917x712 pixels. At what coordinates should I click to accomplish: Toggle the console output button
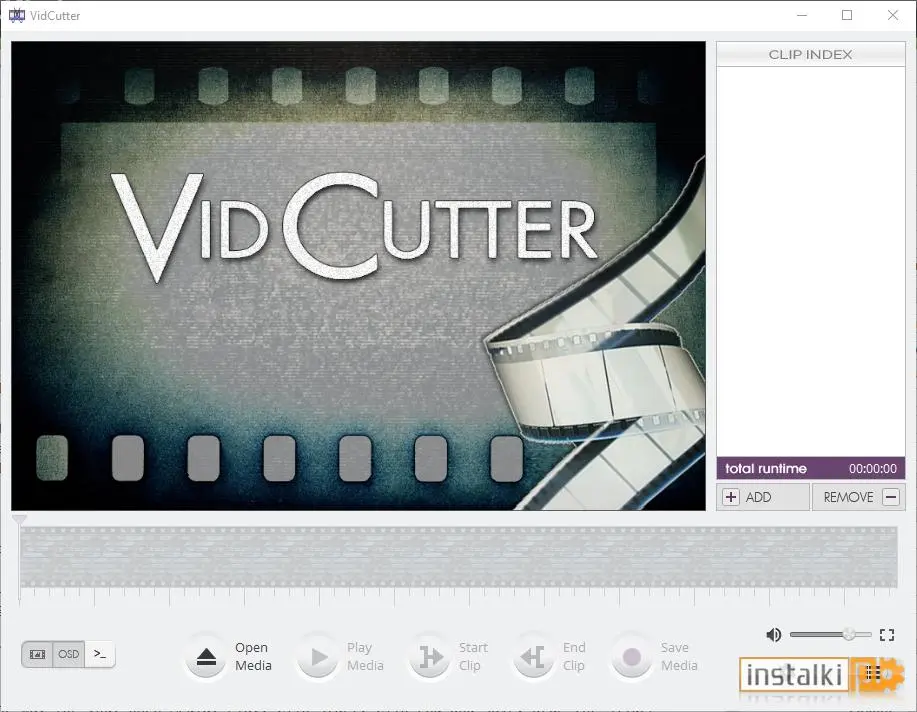pyautogui.click(x=100, y=654)
